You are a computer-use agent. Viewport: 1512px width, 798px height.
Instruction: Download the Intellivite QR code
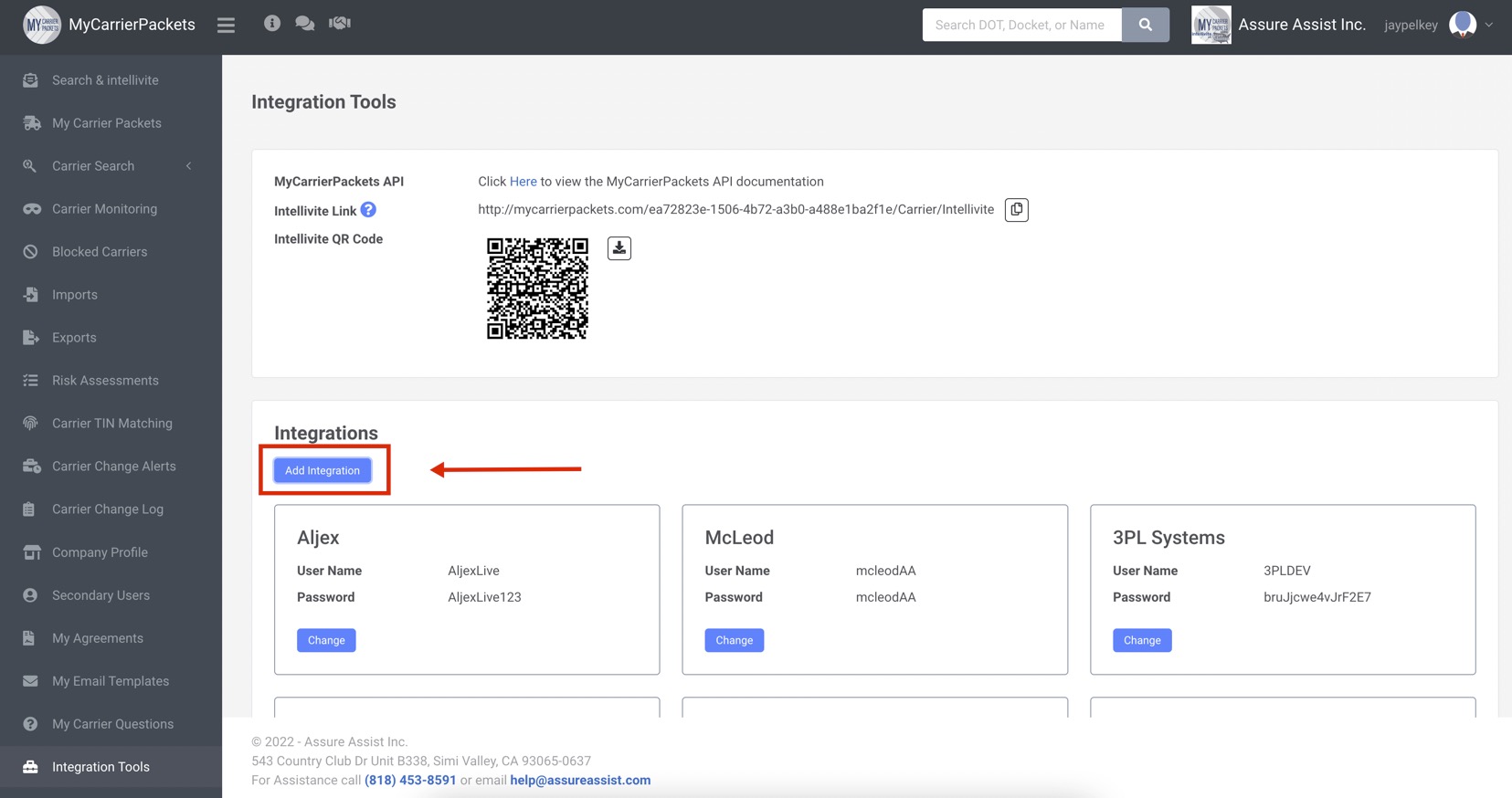click(619, 248)
